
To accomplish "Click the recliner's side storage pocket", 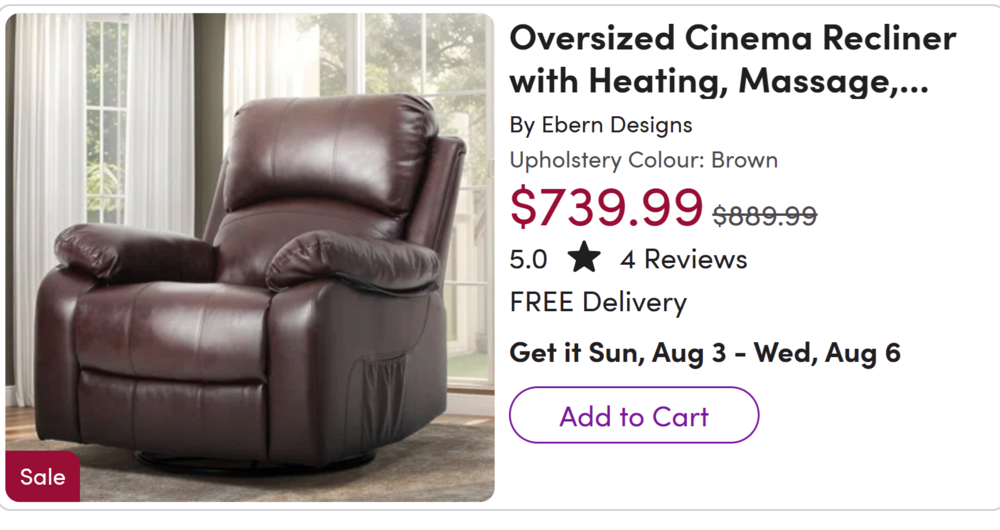I will tap(386, 388).
